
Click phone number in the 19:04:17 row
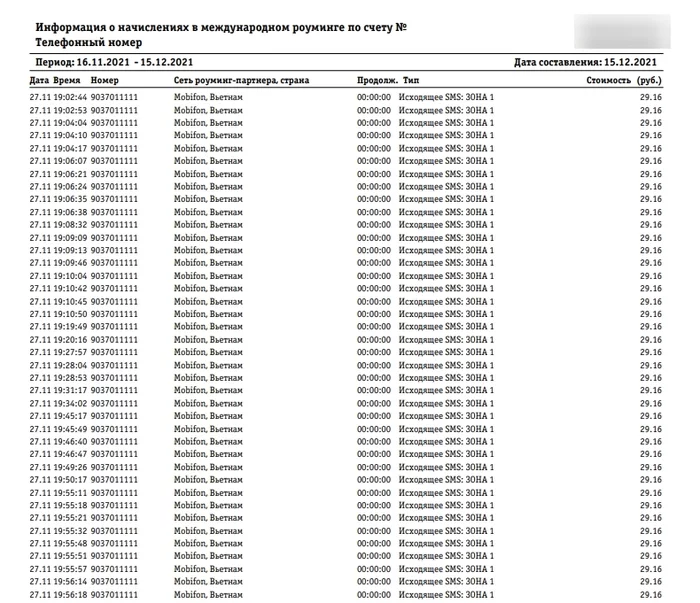tap(114, 148)
